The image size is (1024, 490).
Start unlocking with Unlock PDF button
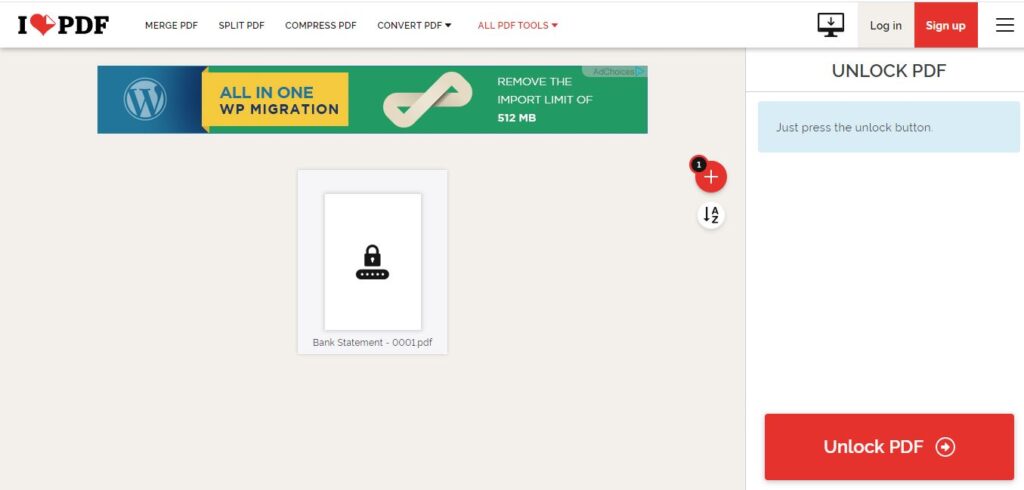889,447
